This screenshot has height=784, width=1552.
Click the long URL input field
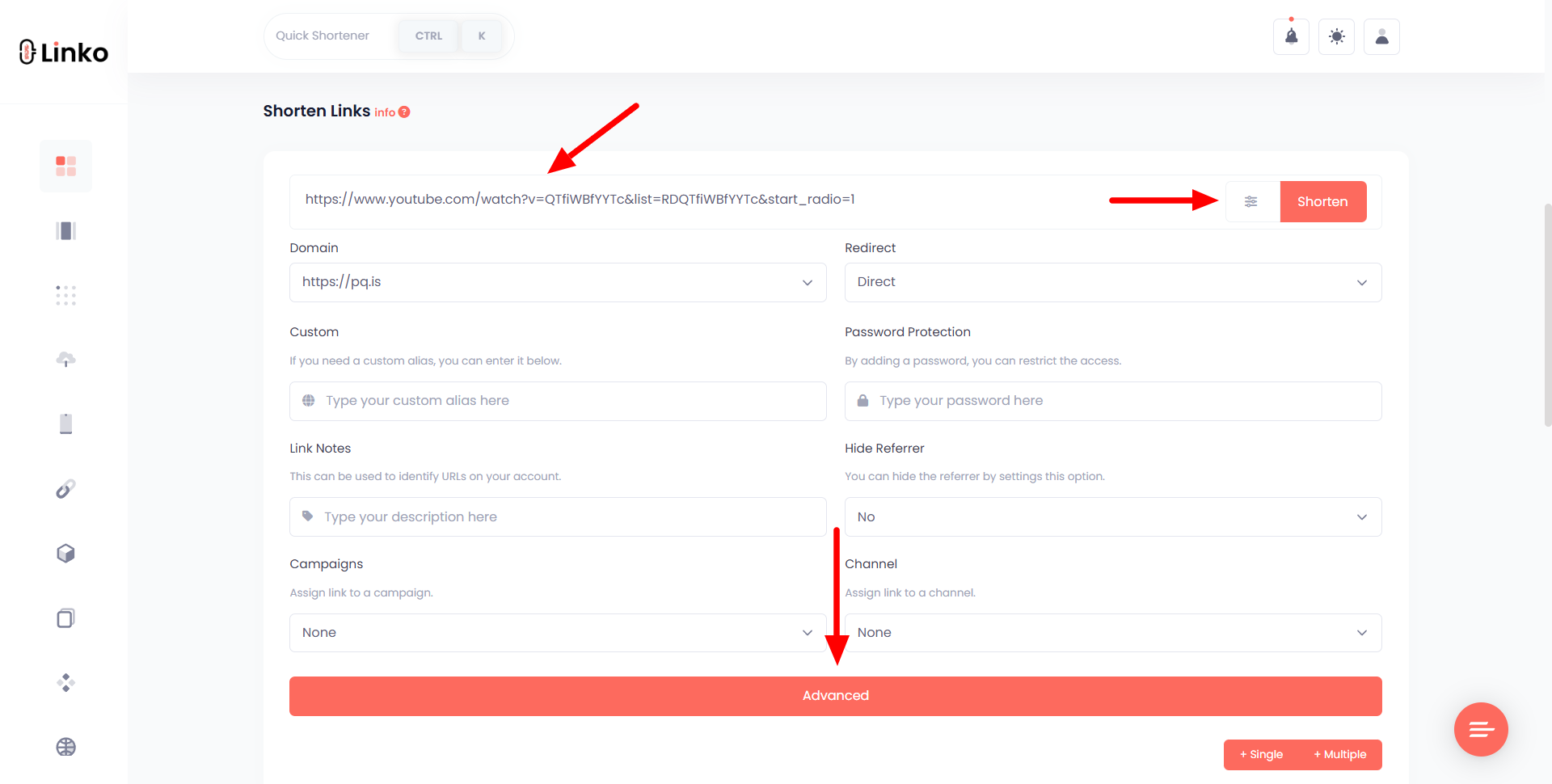point(757,200)
